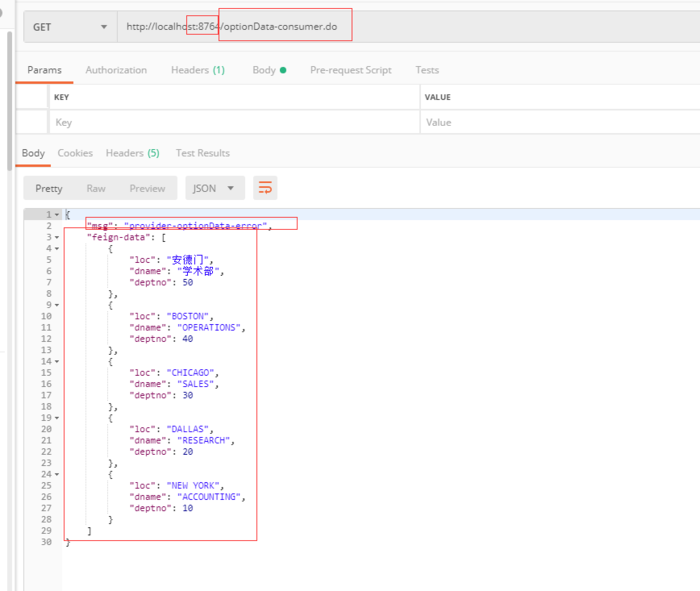Viewport: 700px width, 591px height.
Task: Open the Pre-request Script tab
Action: point(350,70)
